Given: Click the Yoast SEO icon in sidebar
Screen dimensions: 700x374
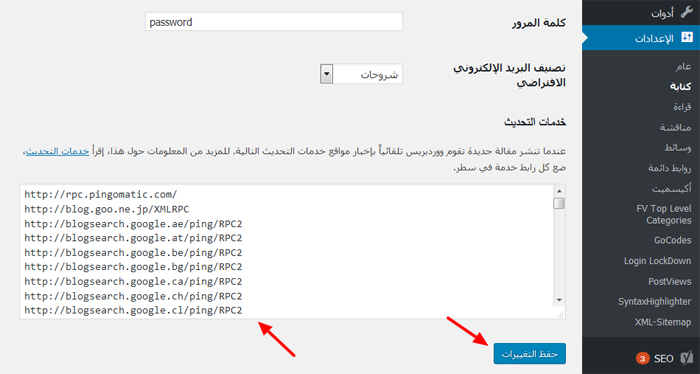Looking at the screenshot, I should tap(687, 358).
